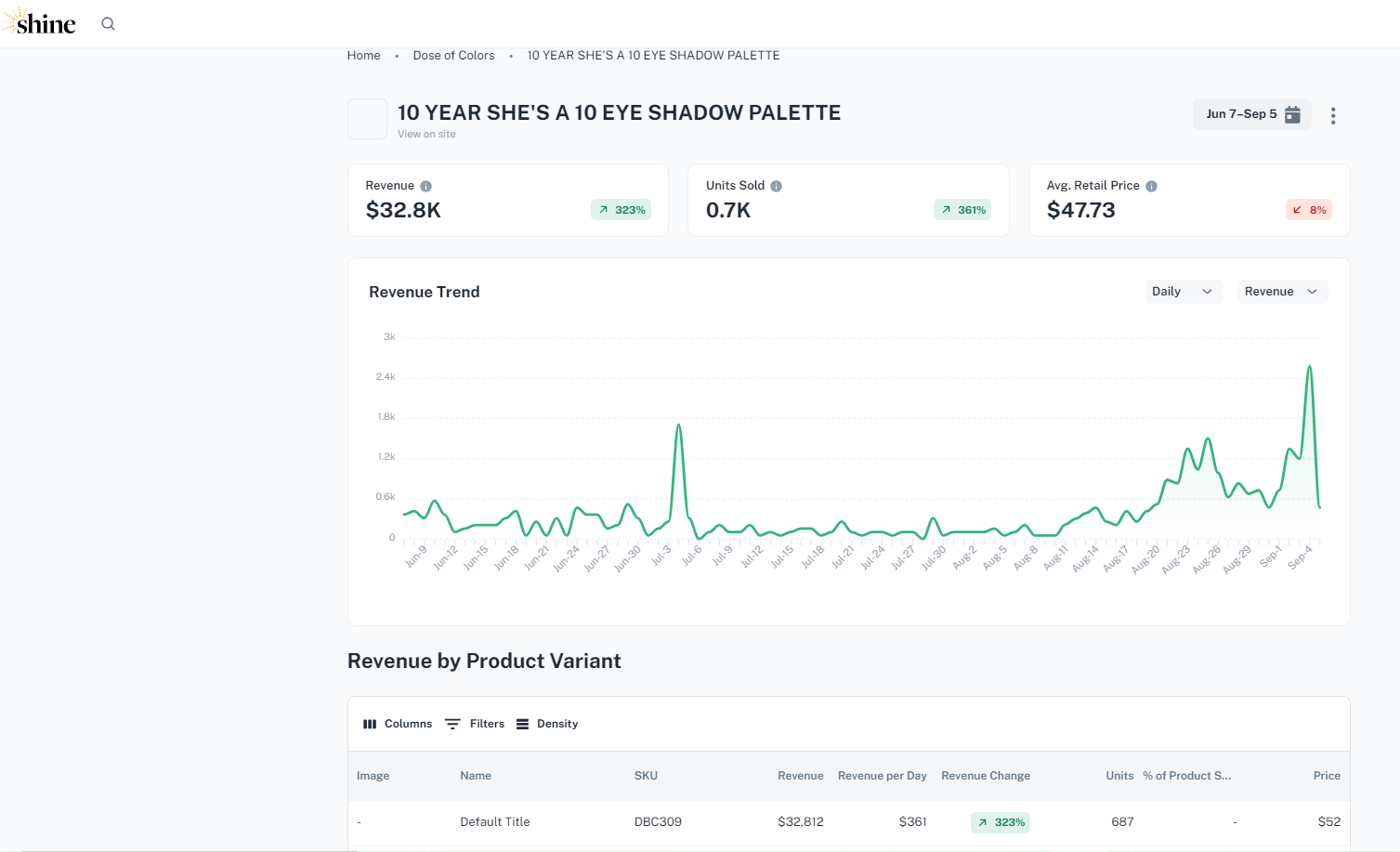Click the $32,812 revenue cell
The image size is (1400, 852).
click(x=801, y=822)
